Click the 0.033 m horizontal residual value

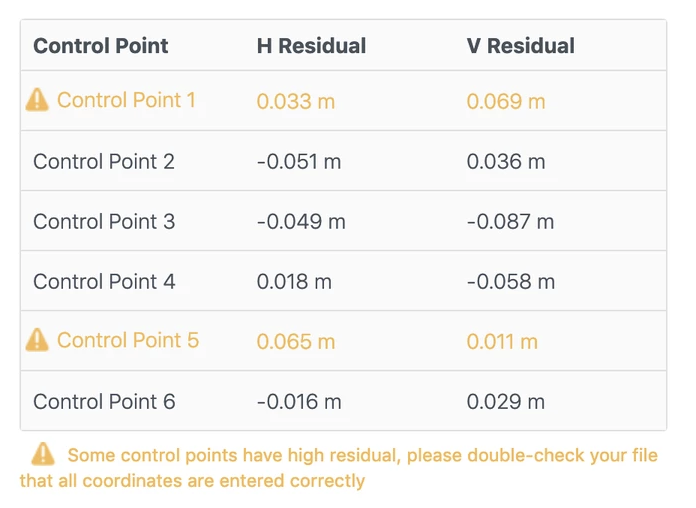[x=296, y=101]
